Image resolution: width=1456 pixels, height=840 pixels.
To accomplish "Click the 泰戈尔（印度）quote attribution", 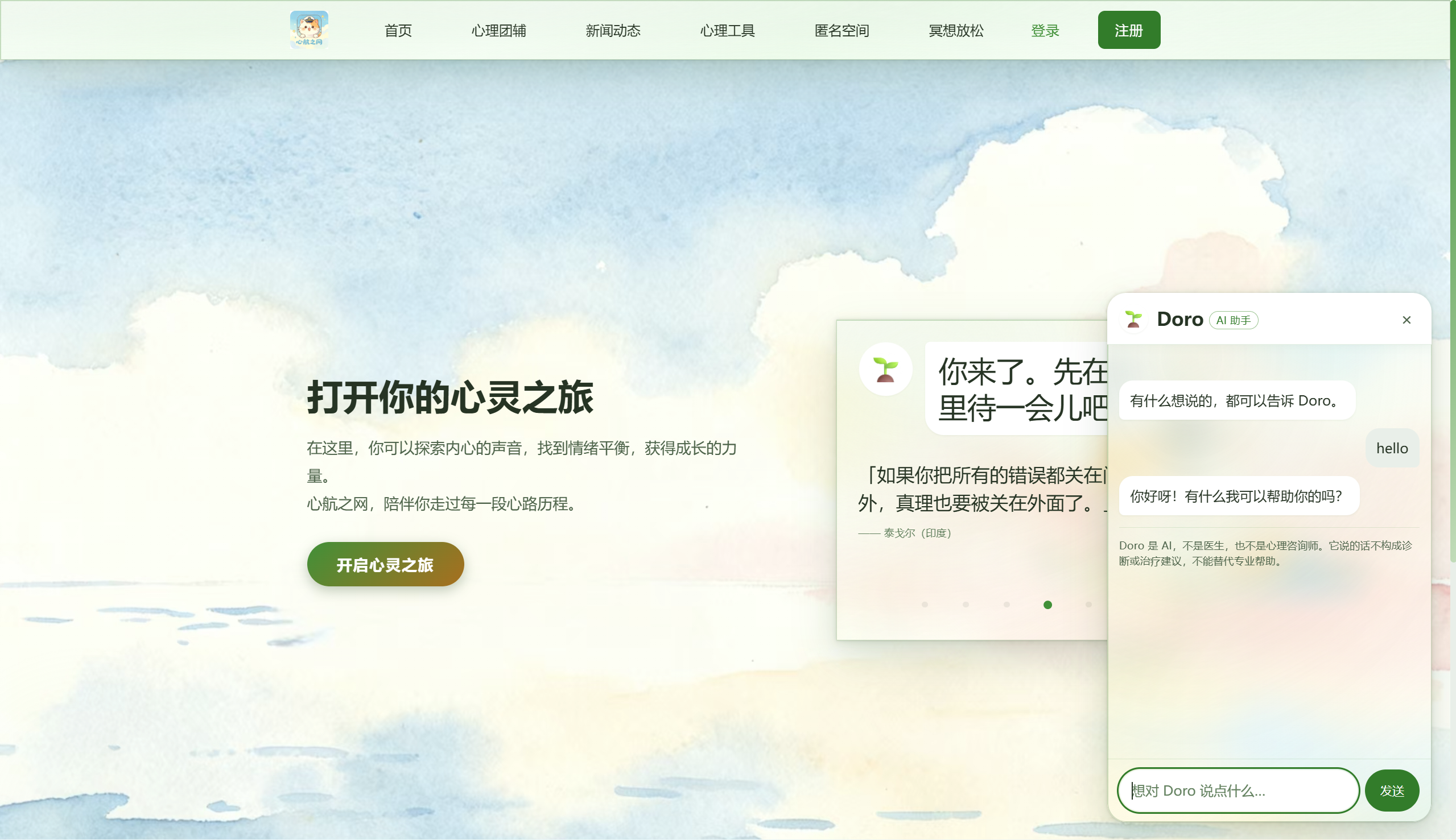I will pyautogui.click(x=905, y=533).
